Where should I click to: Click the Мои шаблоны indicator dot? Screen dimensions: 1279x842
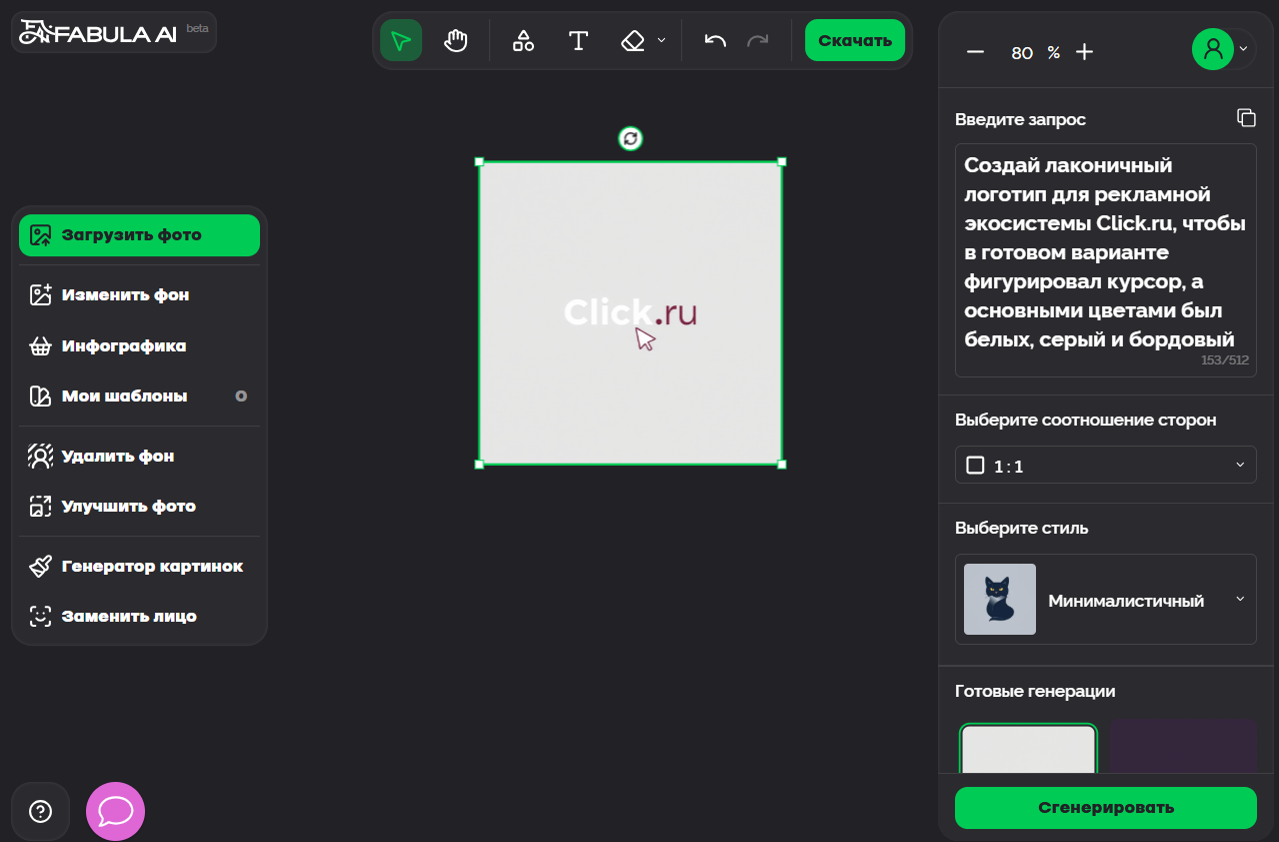[241, 396]
